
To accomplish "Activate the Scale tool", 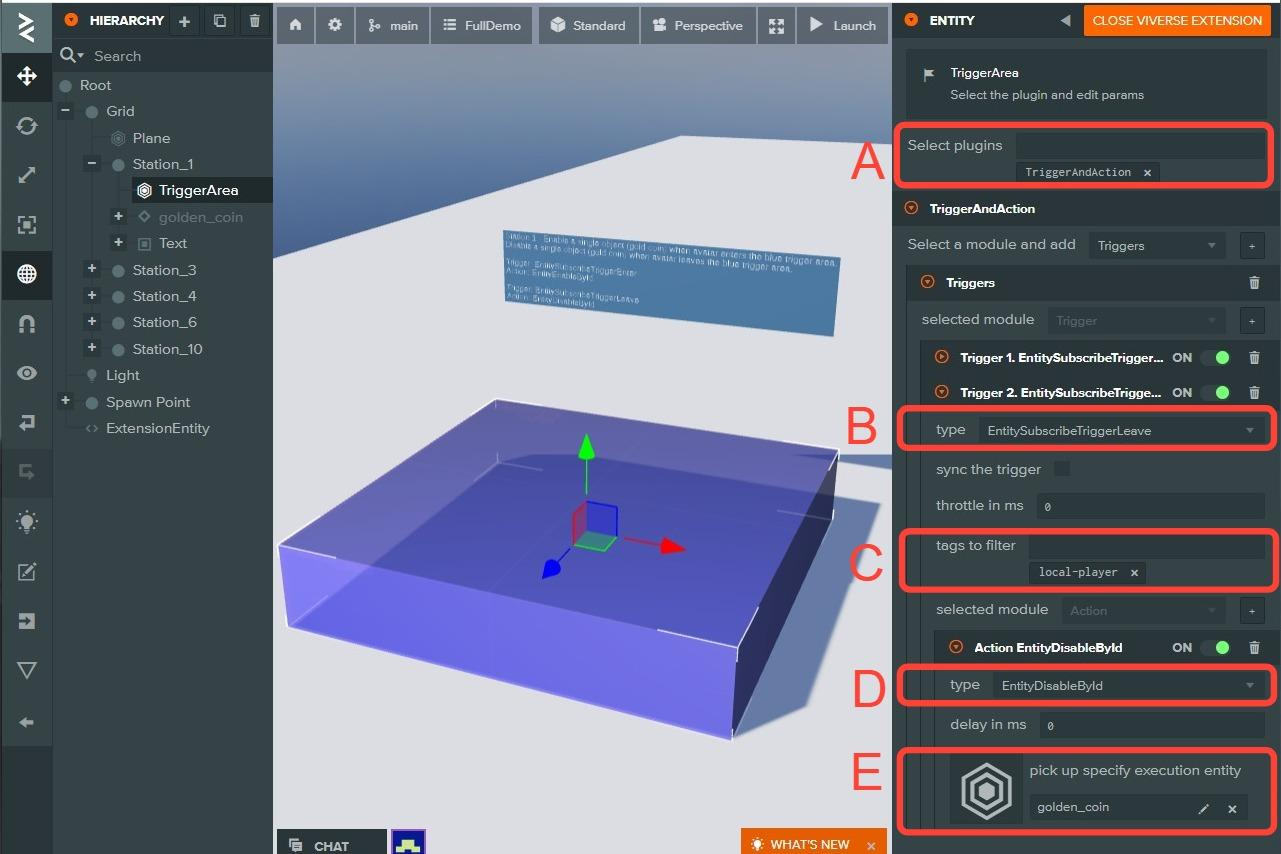I will [x=27, y=175].
